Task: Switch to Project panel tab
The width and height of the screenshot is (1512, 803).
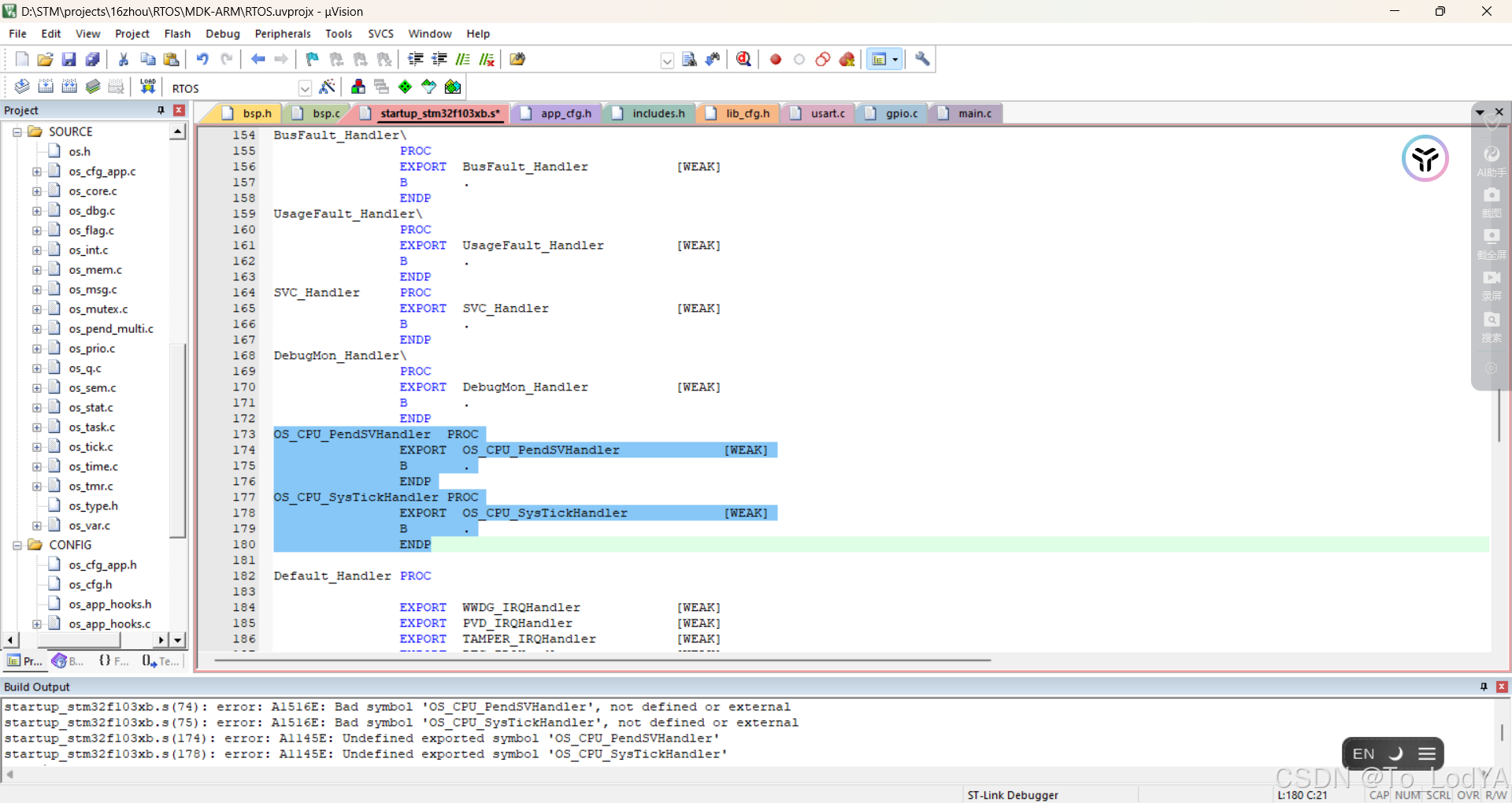Action: pyautogui.click(x=24, y=661)
